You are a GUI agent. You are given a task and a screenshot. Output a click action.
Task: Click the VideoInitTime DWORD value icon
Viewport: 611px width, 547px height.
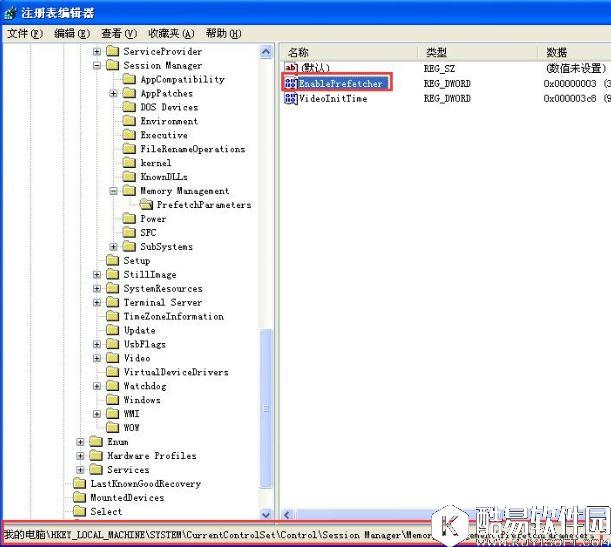pyautogui.click(x=291, y=98)
